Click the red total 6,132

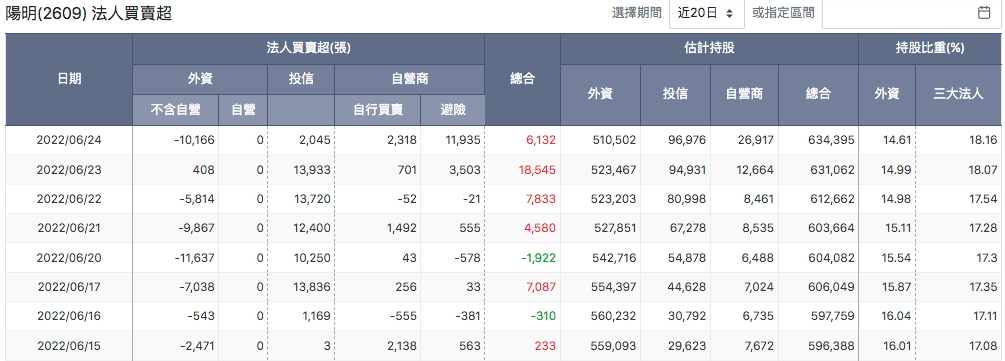[542, 140]
